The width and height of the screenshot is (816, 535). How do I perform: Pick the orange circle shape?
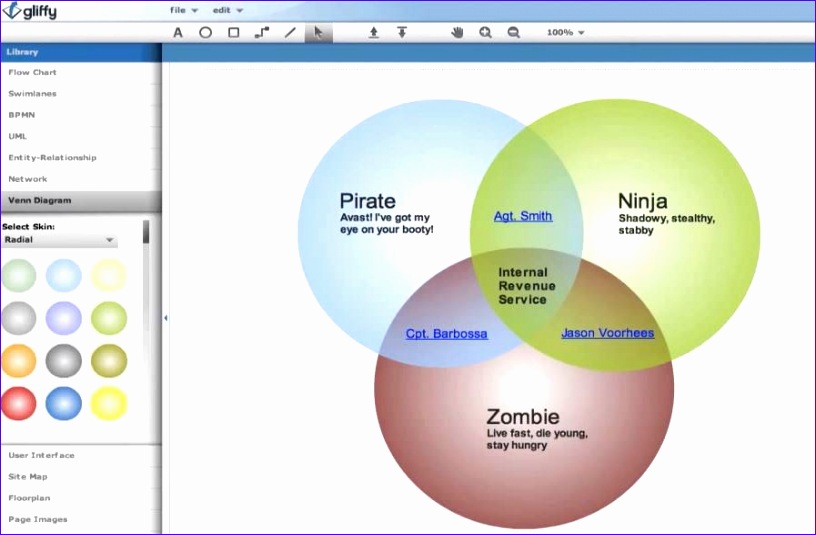19,361
